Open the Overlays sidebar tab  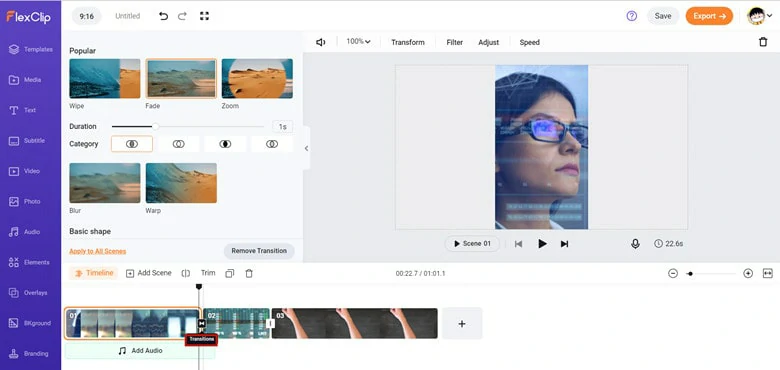[30, 292]
